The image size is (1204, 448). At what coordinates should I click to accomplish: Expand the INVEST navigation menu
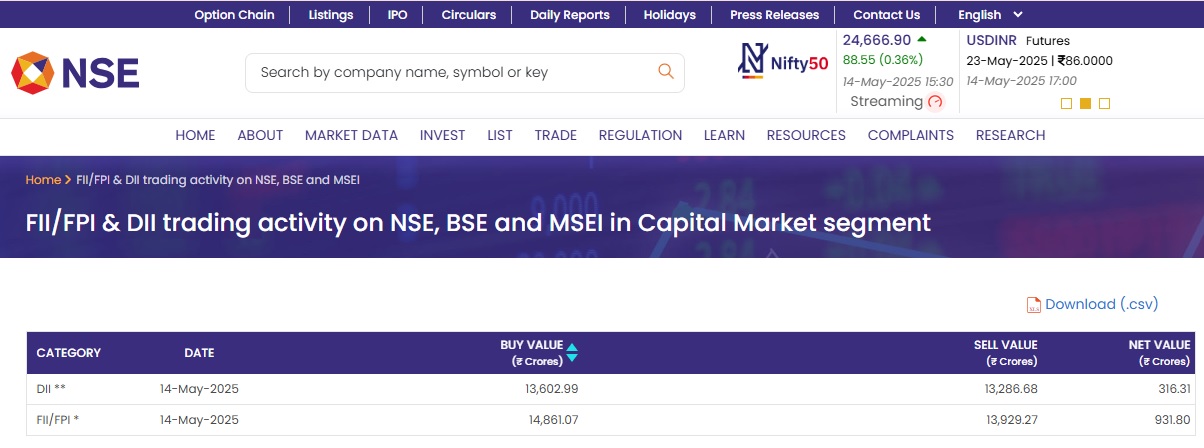coord(442,135)
